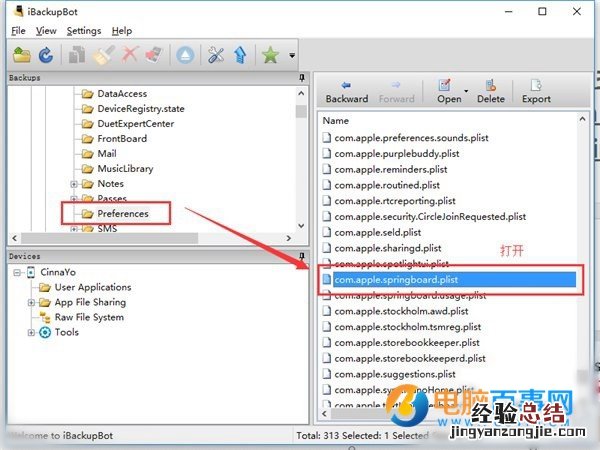Select com.apple.suggestions.plist file

[395, 374]
